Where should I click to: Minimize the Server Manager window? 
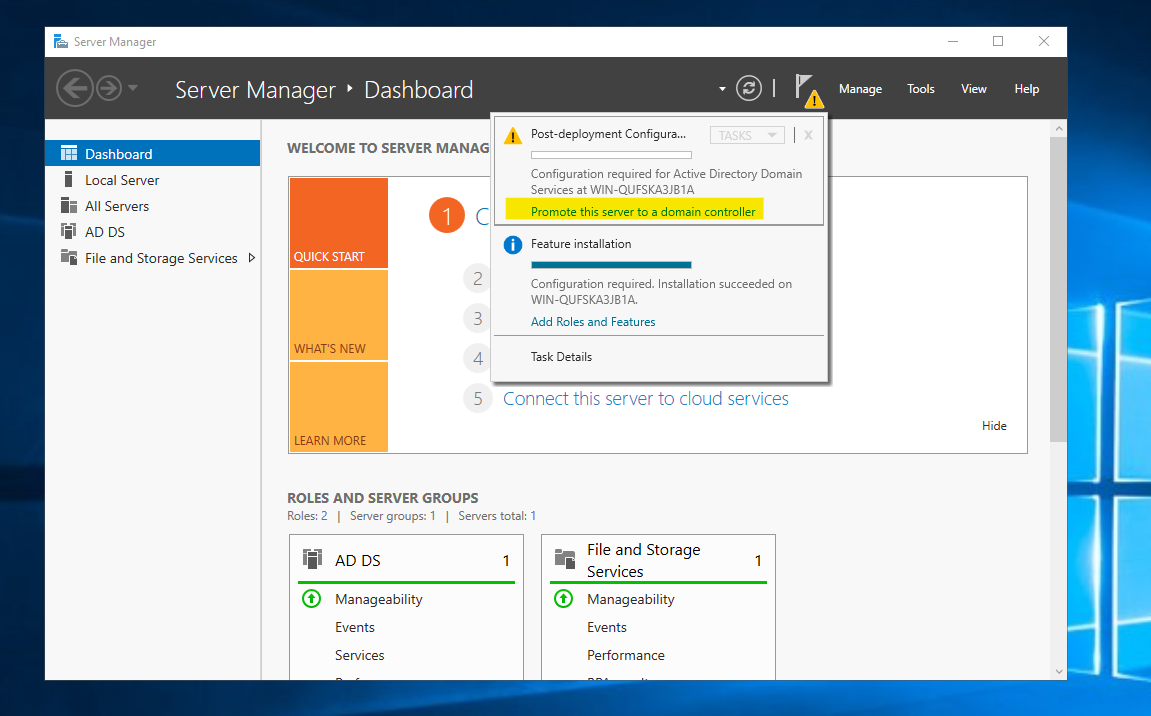953,42
